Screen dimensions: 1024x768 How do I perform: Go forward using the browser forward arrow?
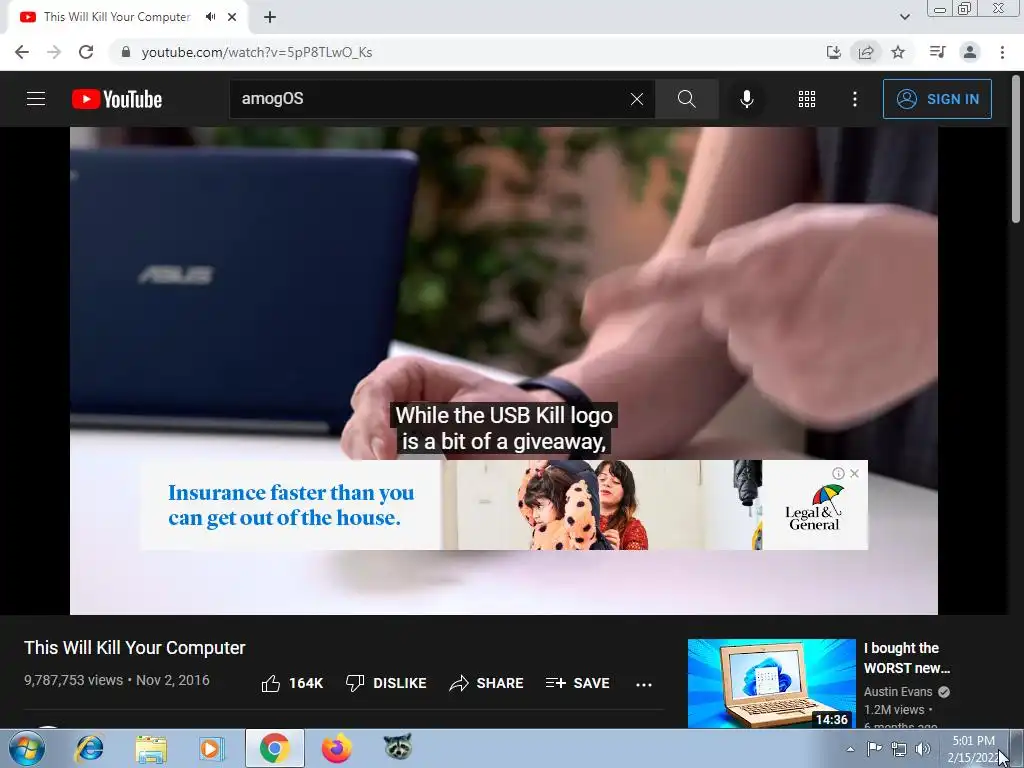tap(54, 52)
